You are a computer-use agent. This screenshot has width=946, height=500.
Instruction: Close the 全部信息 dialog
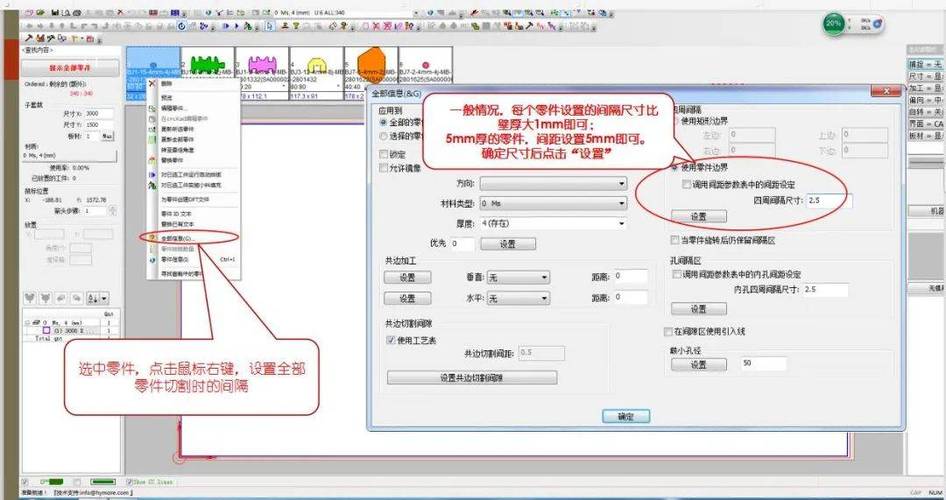tap(886, 91)
